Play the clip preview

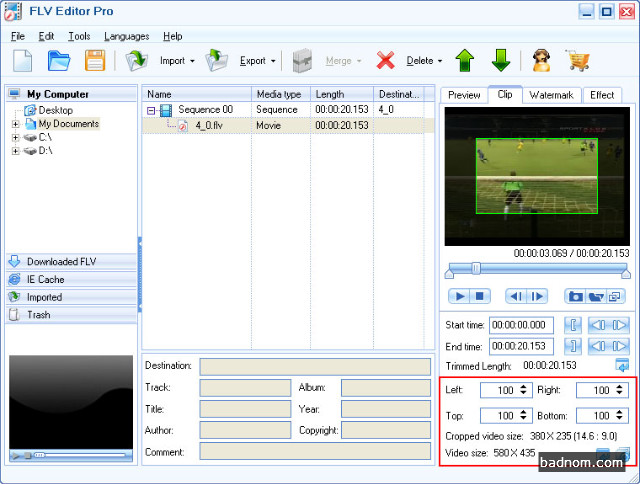pyautogui.click(x=460, y=296)
